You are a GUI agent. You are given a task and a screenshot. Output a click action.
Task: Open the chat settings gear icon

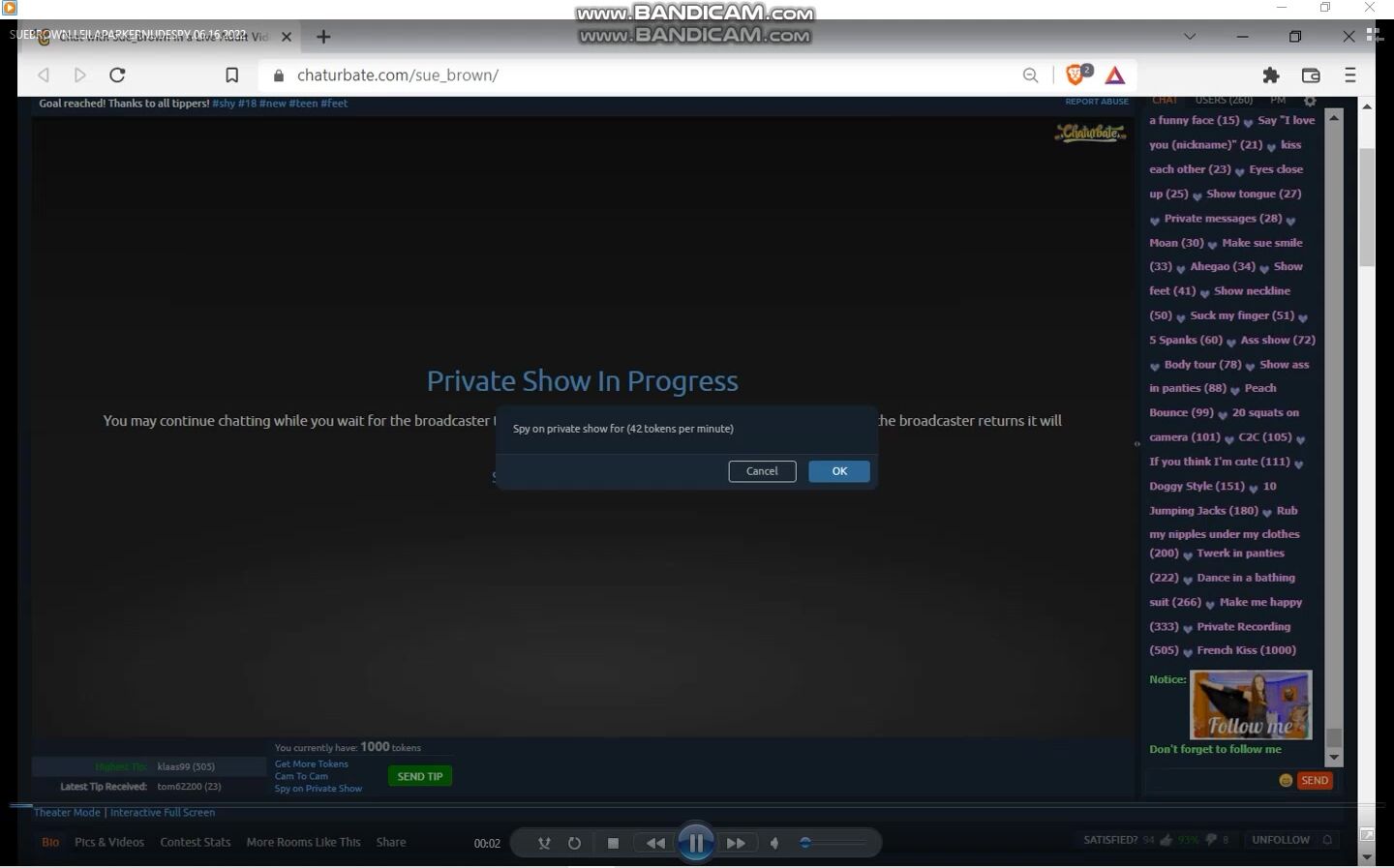[x=1310, y=101]
